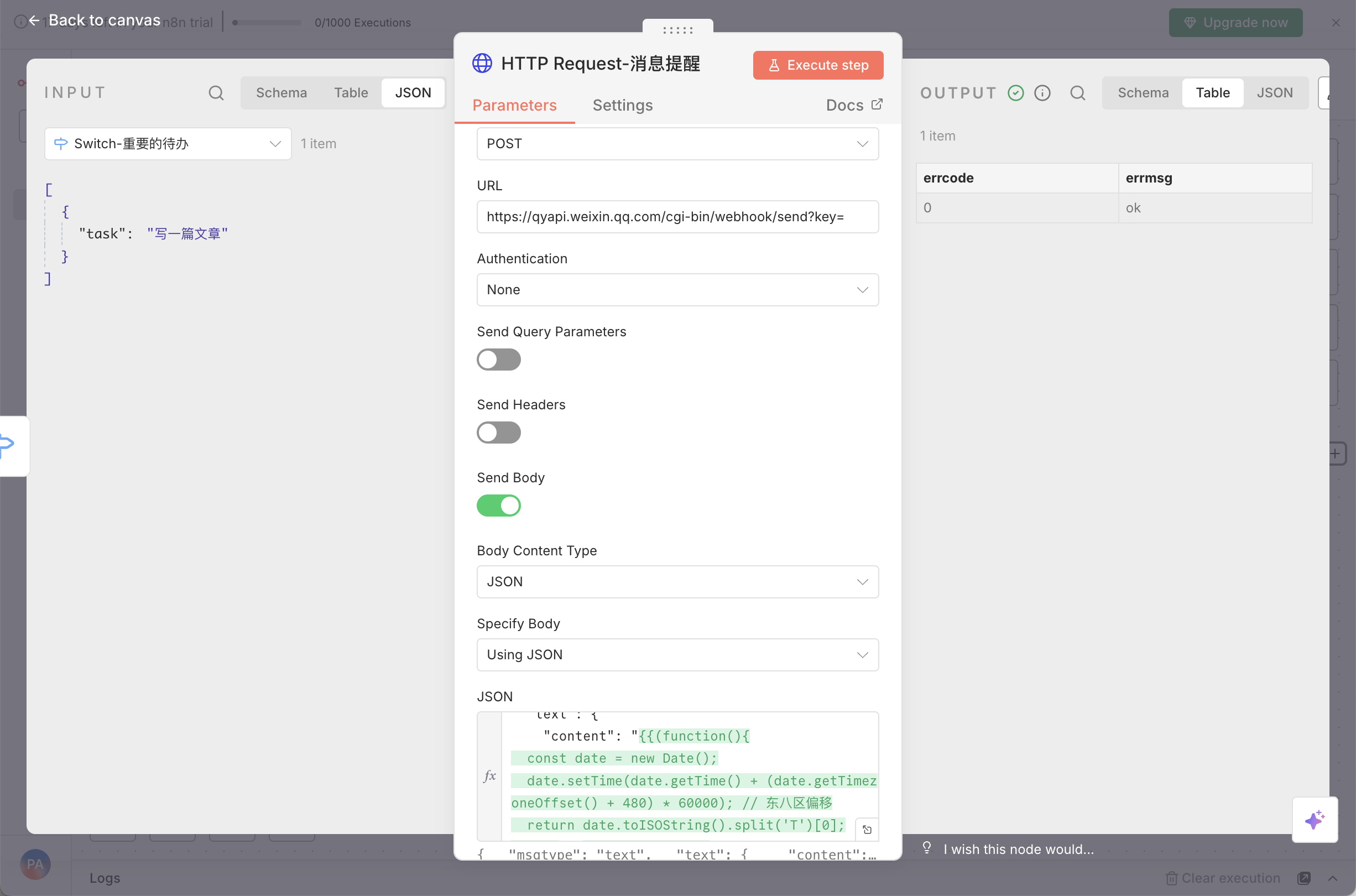The height and width of the screenshot is (896, 1356).
Task: Enable Send Query Parameters toggle
Action: [499, 360]
